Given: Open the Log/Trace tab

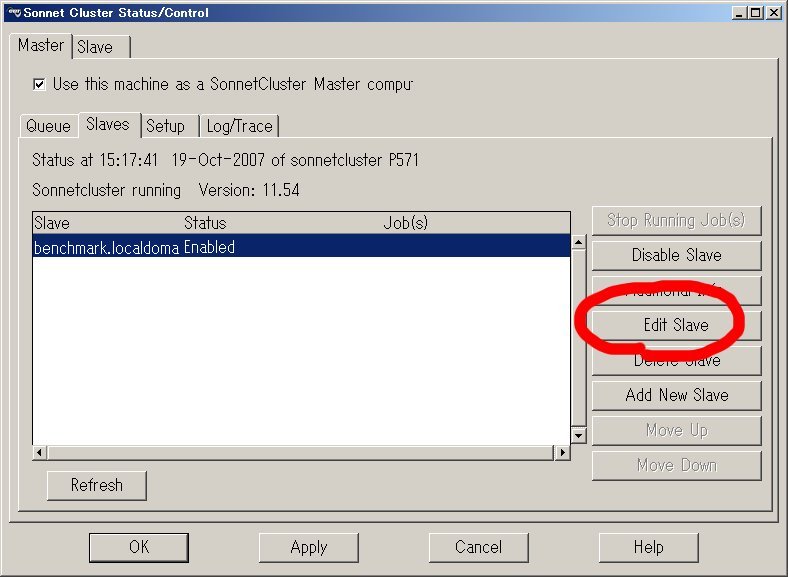Looking at the screenshot, I should [x=239, y=126].
